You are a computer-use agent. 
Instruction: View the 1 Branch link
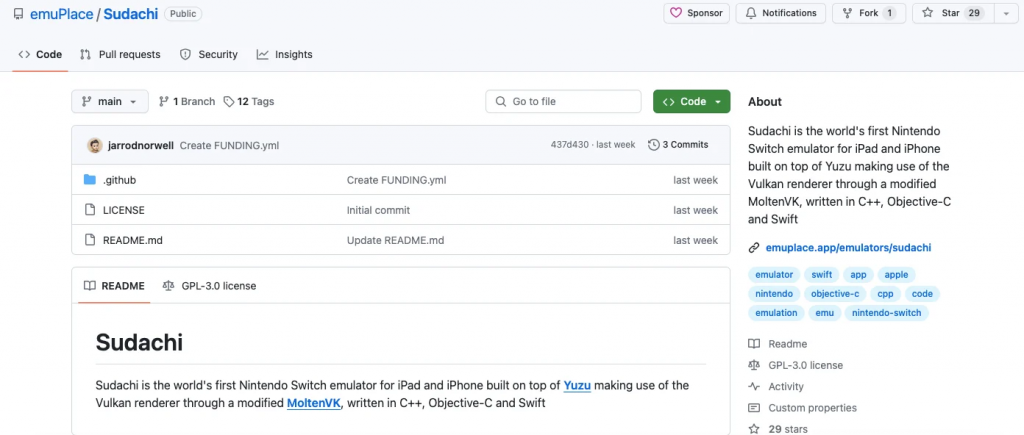coord(187,101)
